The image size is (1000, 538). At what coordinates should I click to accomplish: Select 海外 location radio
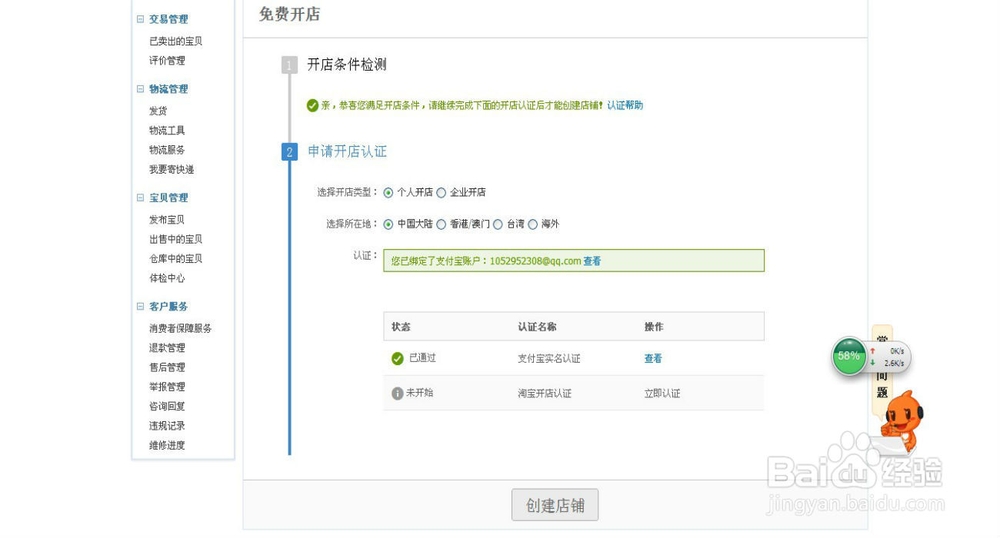(533, 224)
